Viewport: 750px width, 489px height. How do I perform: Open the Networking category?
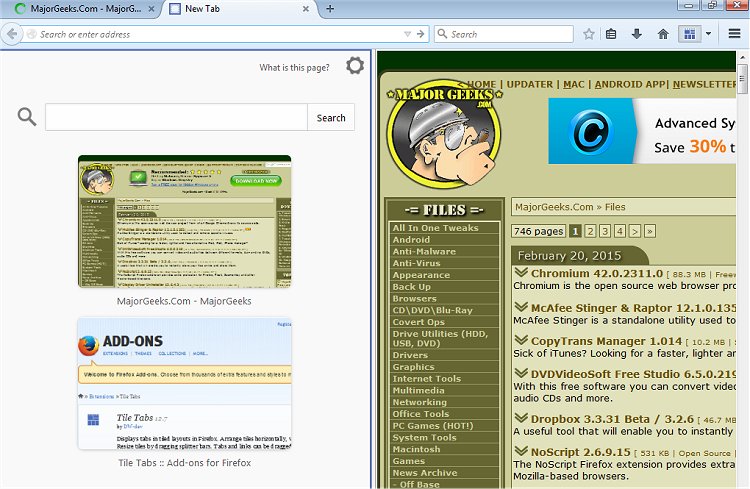pos(445,402)
